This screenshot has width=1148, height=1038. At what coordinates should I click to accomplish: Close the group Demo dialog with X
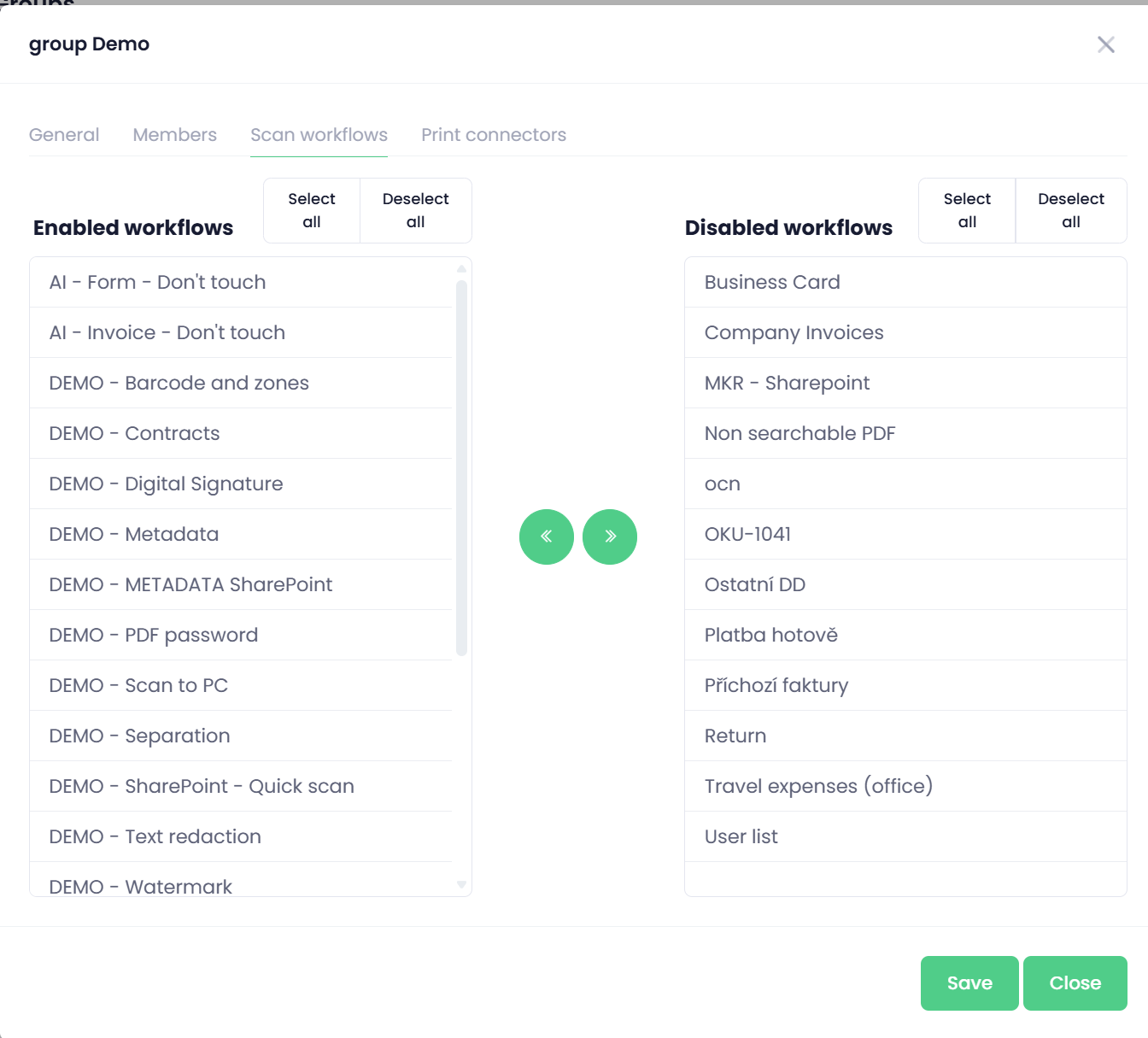1105,44
